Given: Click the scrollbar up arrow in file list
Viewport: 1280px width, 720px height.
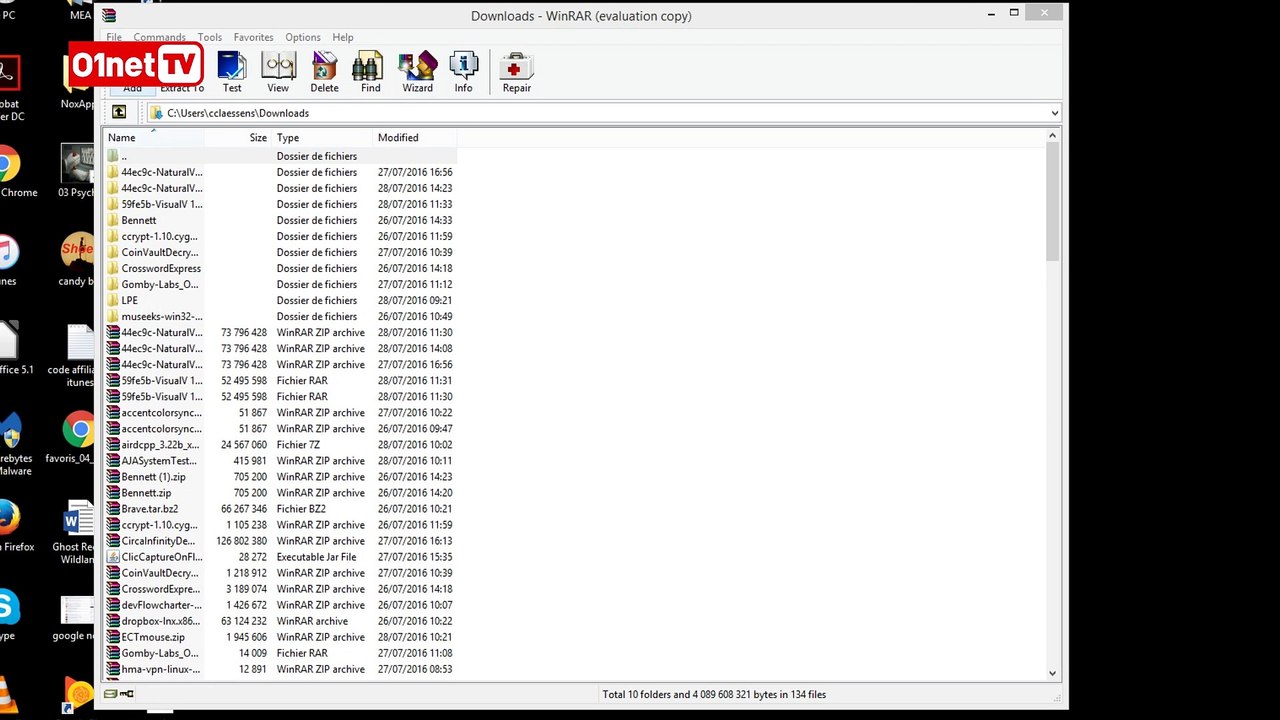Looking at the screenshot, I should click(1053, 137).
